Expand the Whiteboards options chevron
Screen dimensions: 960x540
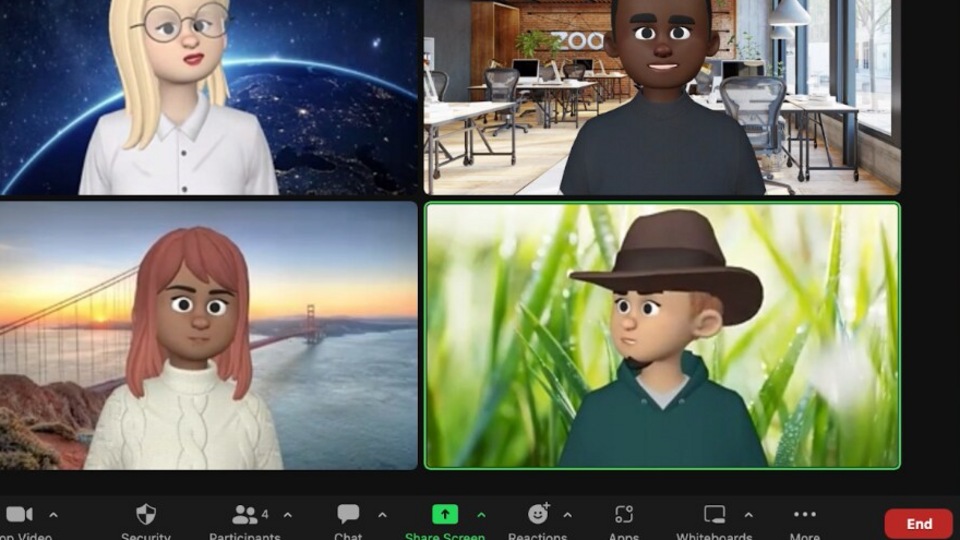pos(749,515)
